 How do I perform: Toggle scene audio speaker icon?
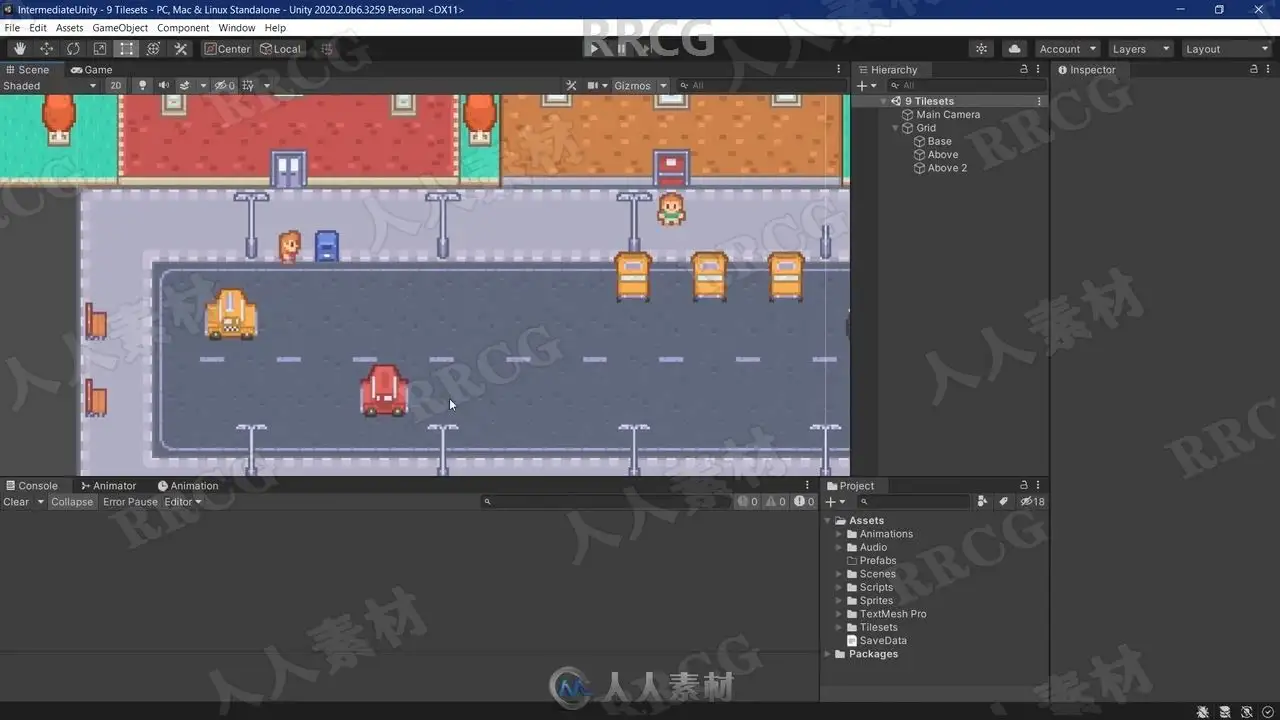pos(164,86)
